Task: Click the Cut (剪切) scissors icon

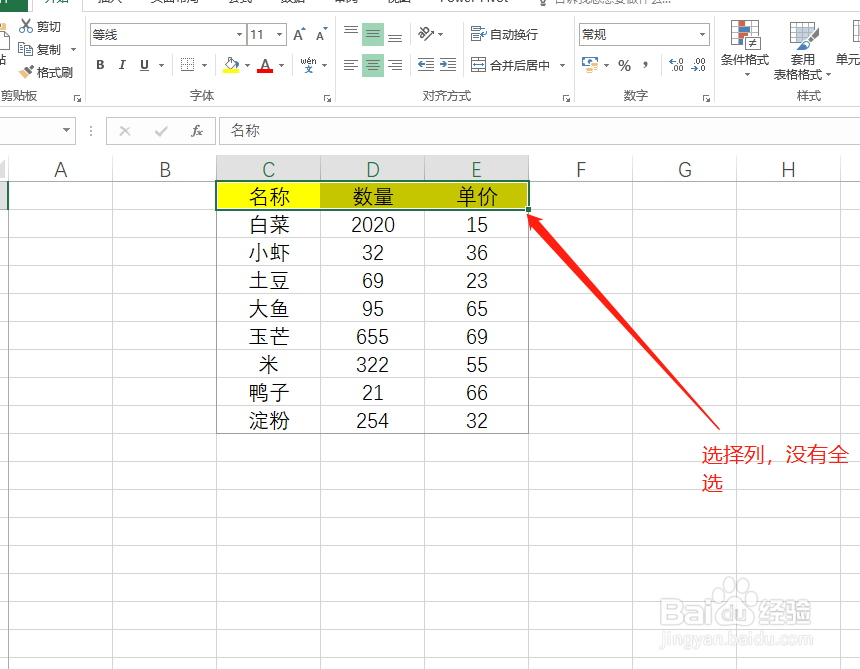Action: coord(26,26)
